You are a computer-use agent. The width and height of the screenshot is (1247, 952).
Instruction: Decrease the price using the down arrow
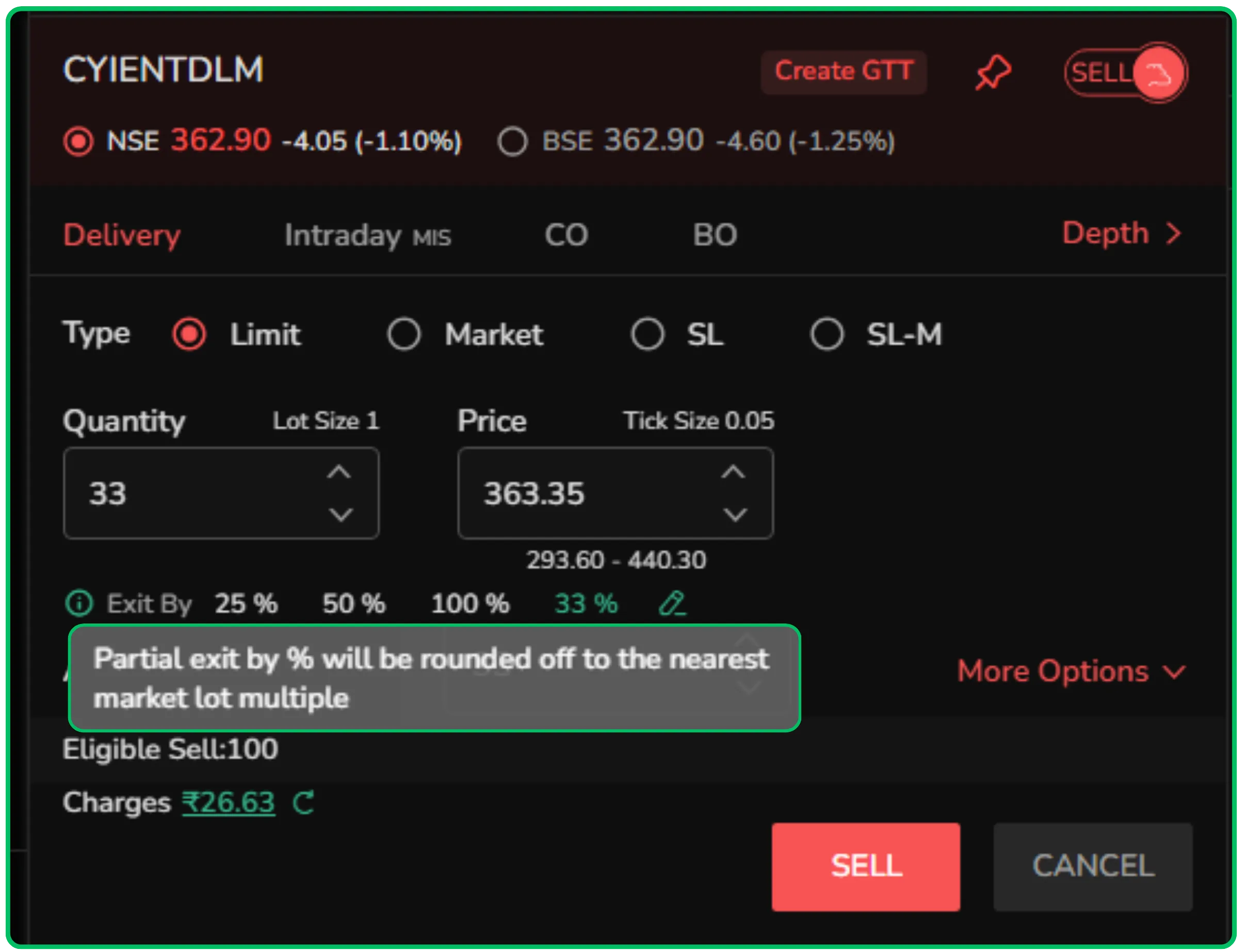[x=734, y=515]
